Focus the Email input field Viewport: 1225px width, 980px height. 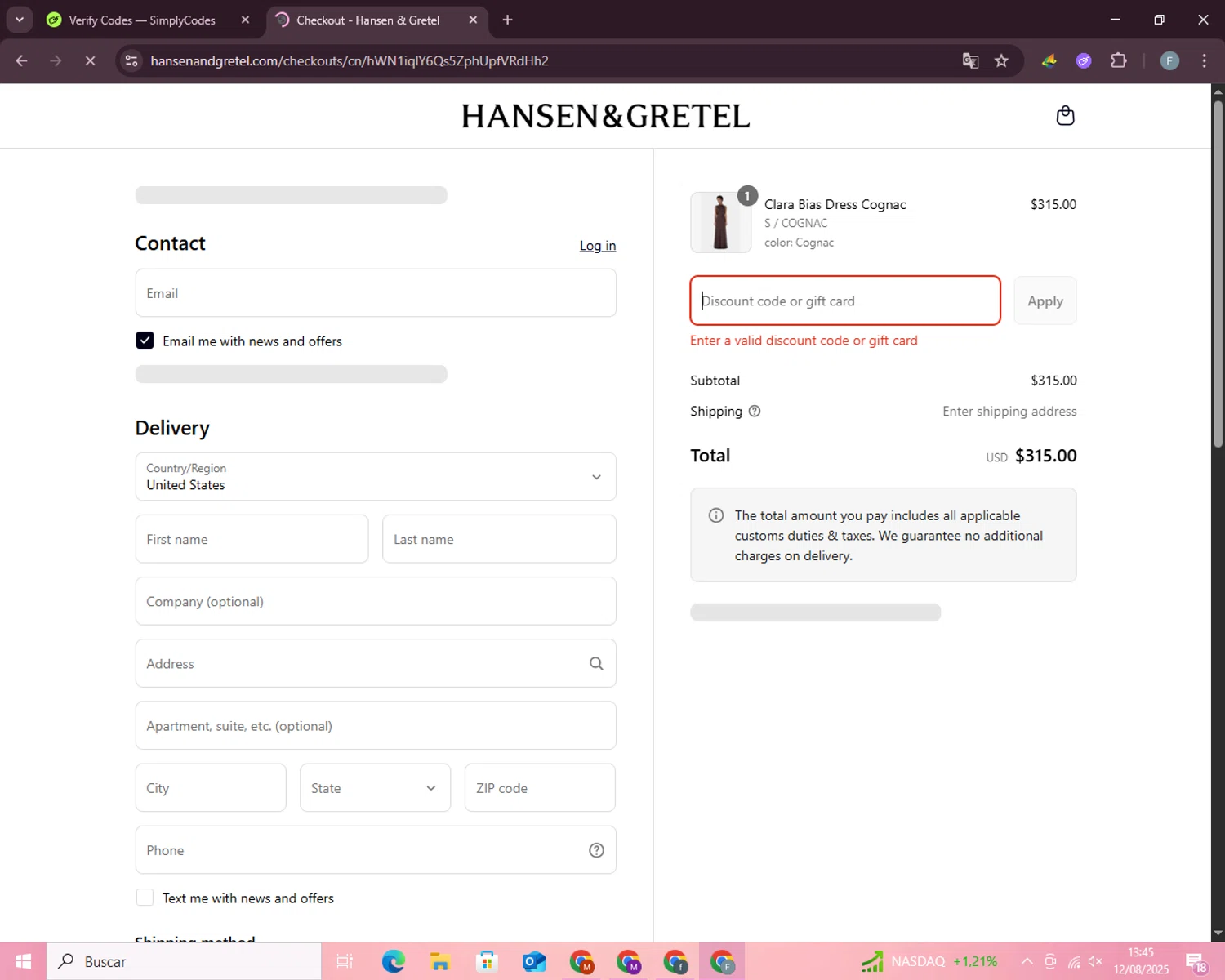(376, 293)
